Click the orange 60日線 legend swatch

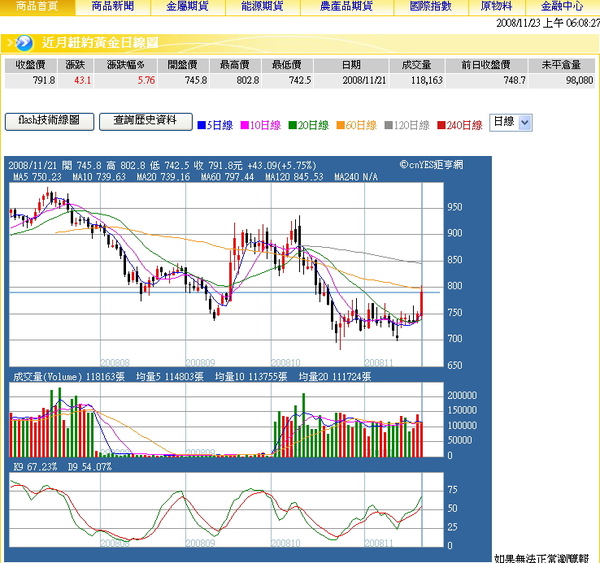341,125
